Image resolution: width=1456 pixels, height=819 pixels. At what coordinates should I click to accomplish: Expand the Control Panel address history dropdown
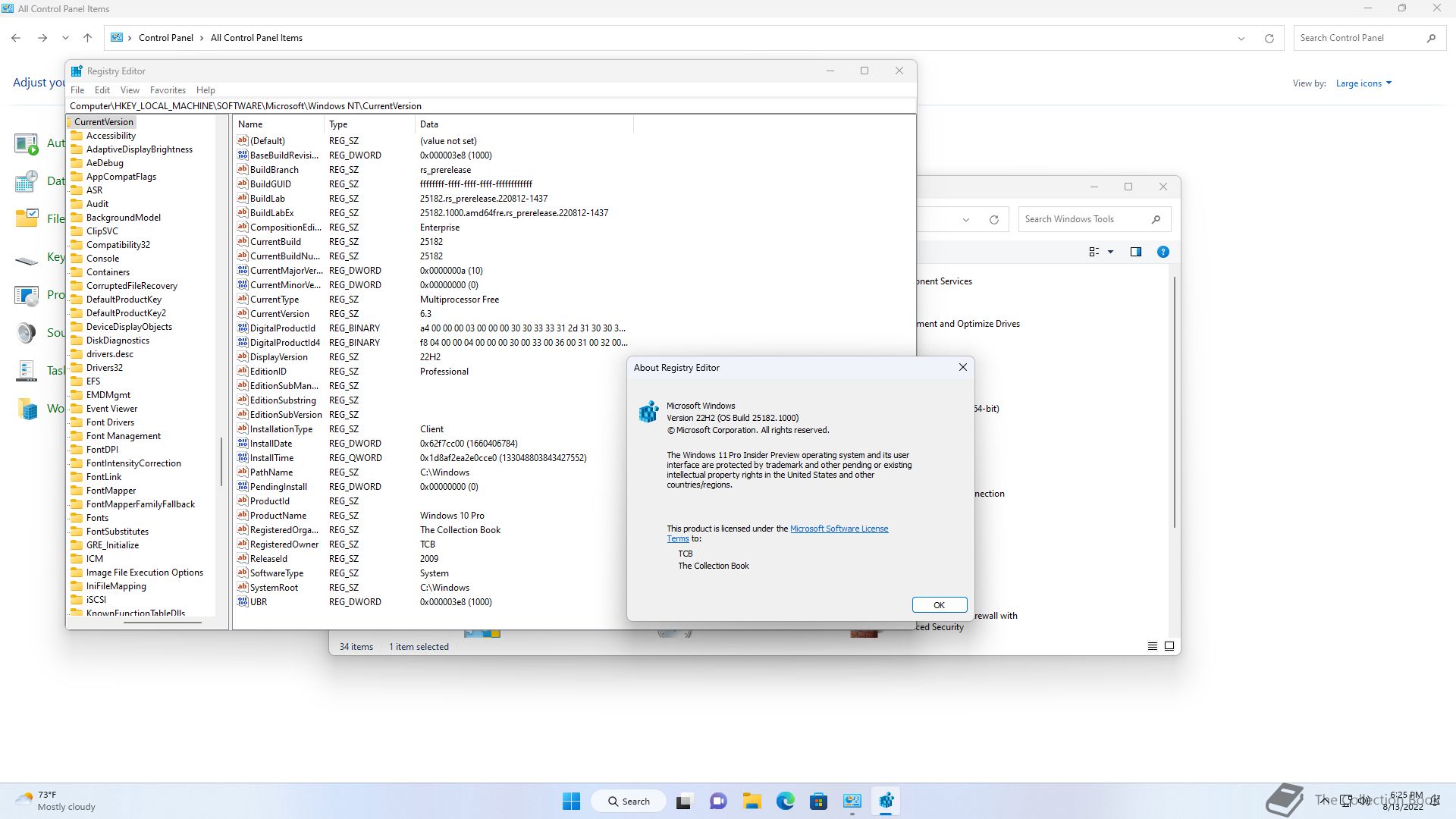(1241, 38)
